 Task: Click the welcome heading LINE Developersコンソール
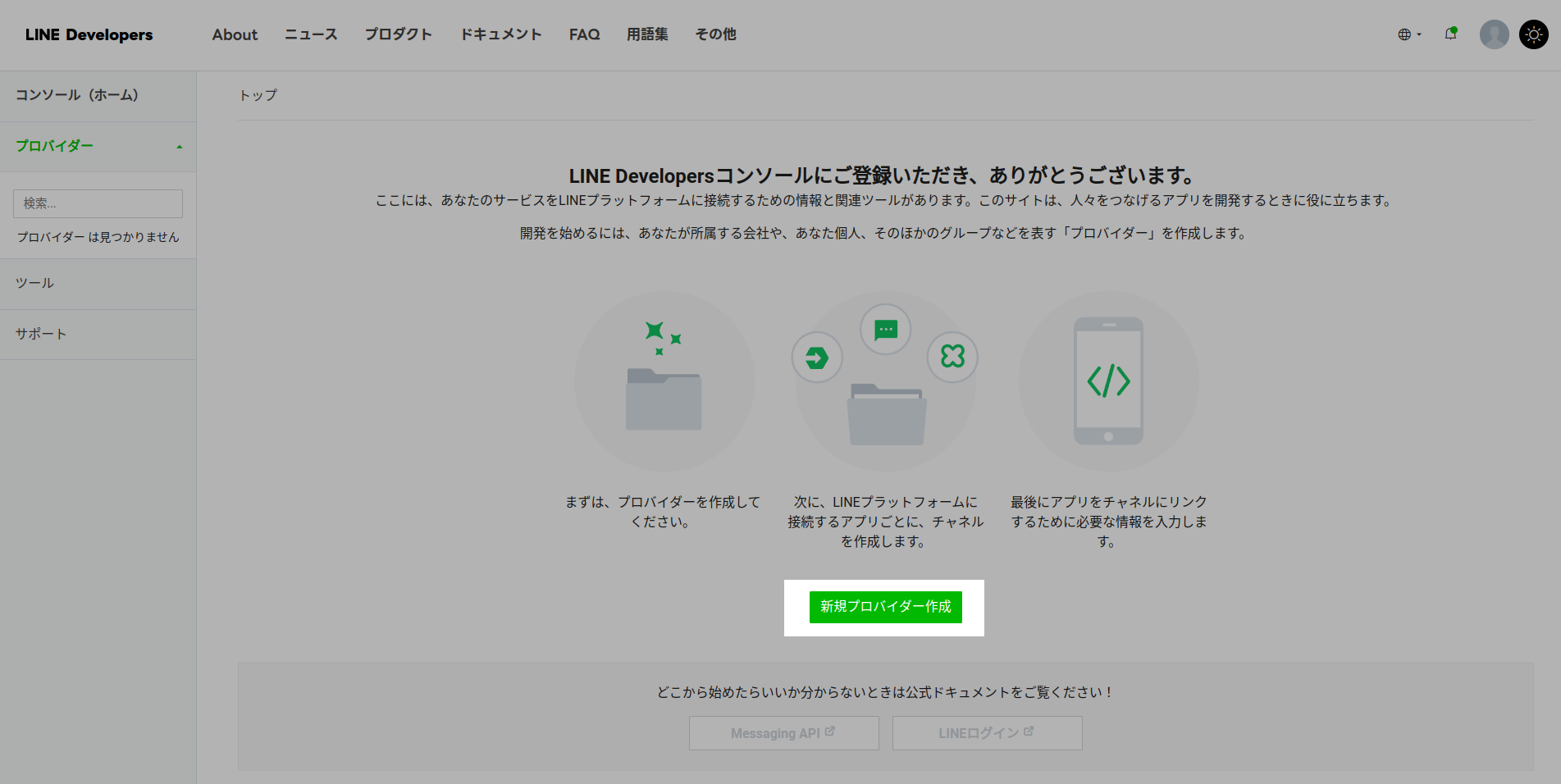[x=882, y=175]
